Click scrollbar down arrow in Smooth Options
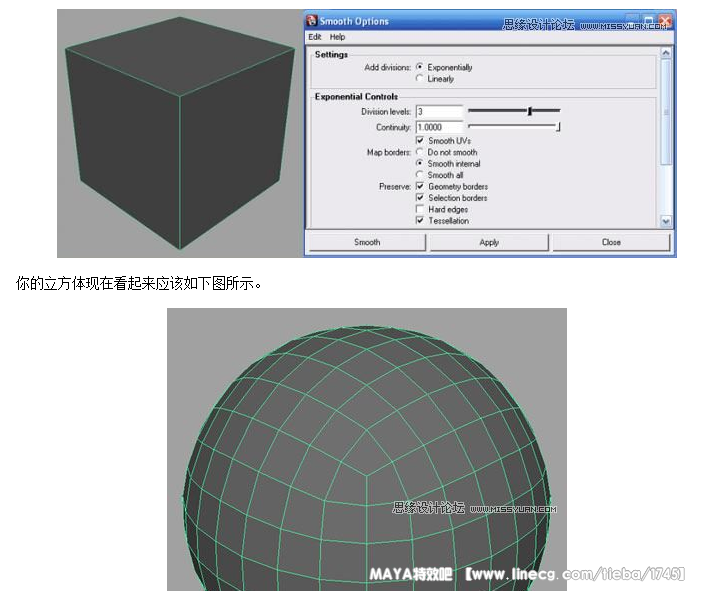 coord(666,221)
